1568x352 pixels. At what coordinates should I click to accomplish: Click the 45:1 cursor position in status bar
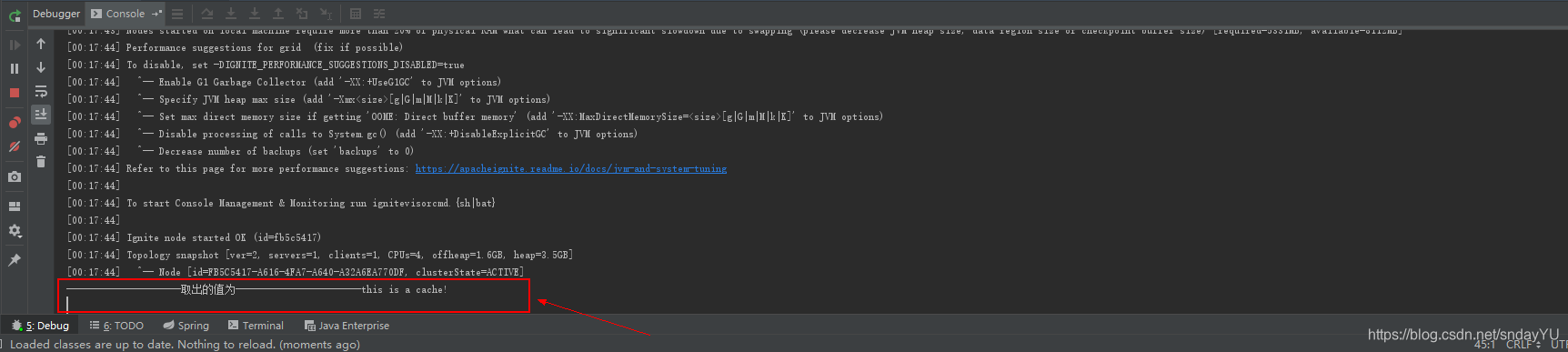[1484, 345]
